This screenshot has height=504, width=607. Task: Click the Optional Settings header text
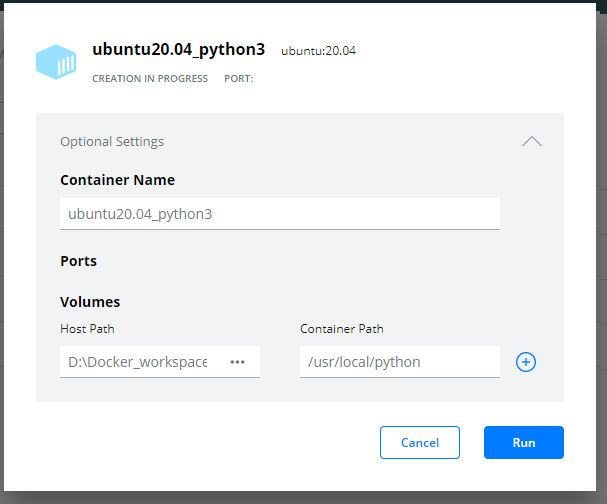(x=112, y=142)
